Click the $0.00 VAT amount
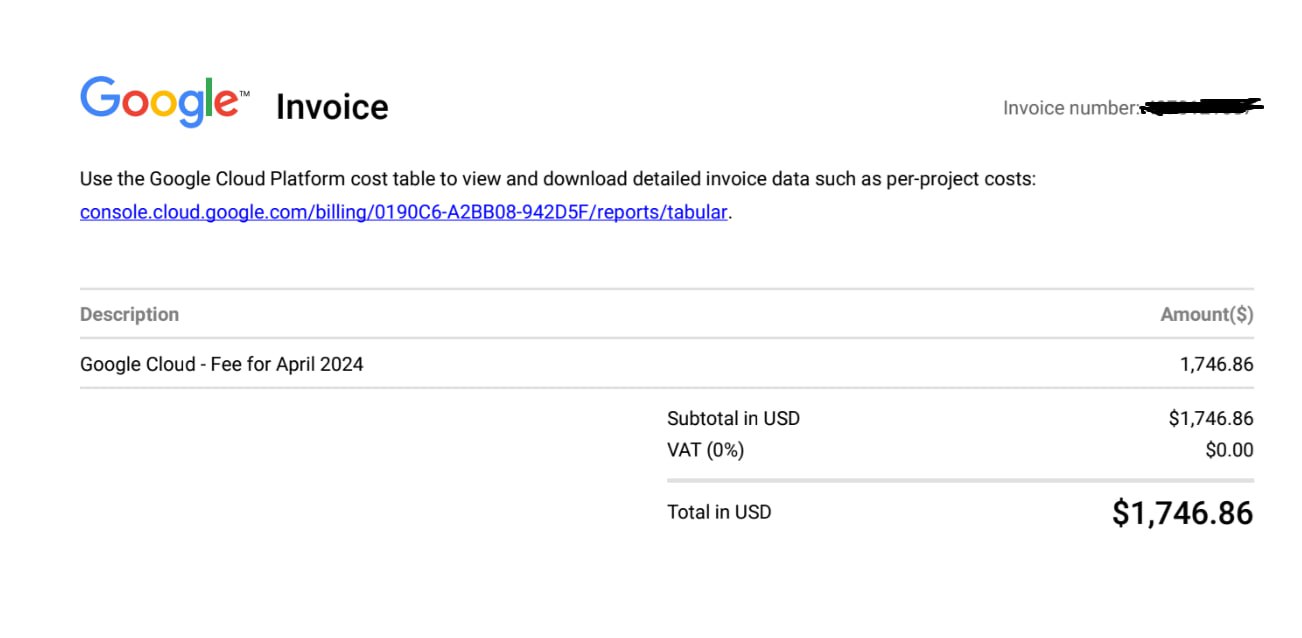The image size is (1302, 638). (x=1230, y=450)
